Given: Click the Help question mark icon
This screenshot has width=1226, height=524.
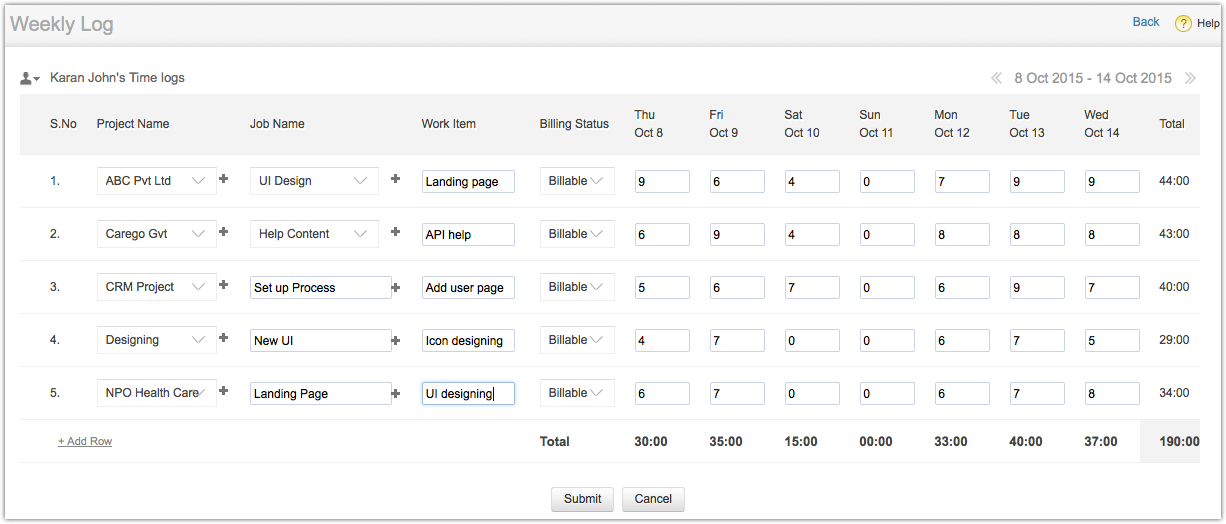Looking at the screenshot, I should [x=1183, y=24].
